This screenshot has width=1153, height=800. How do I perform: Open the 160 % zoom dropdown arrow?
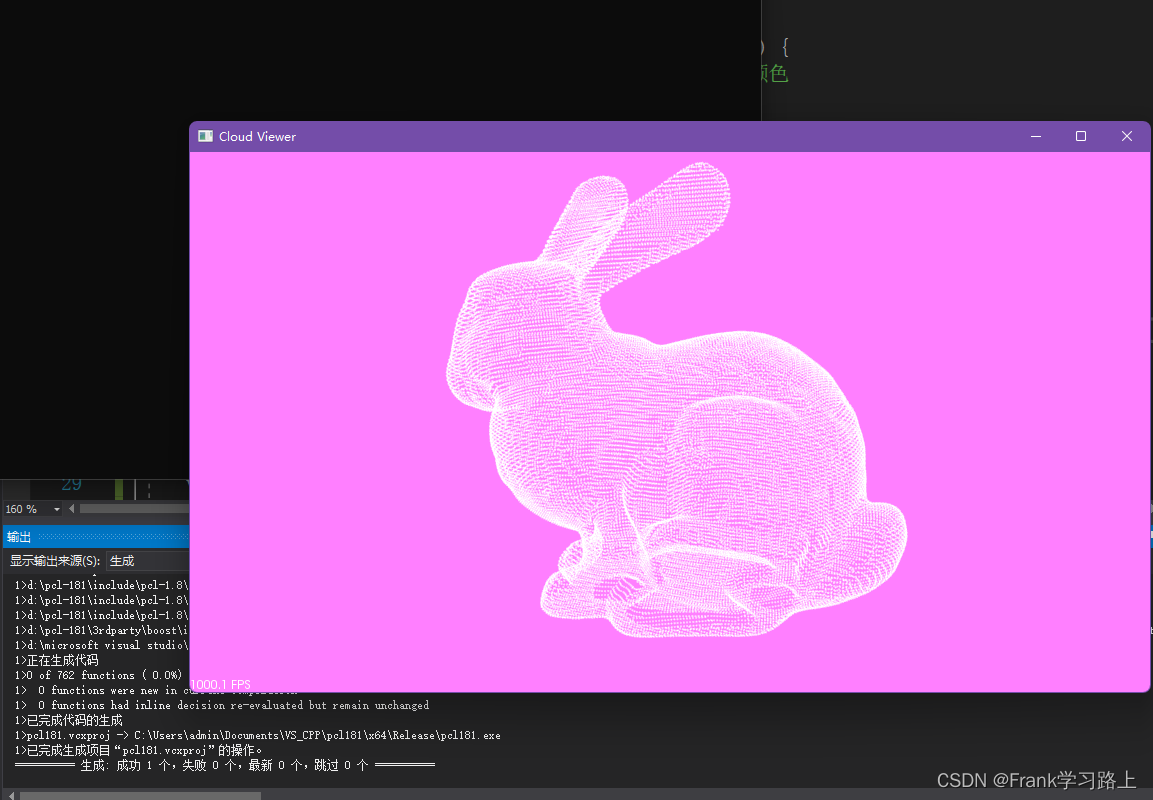pos(57,509)
